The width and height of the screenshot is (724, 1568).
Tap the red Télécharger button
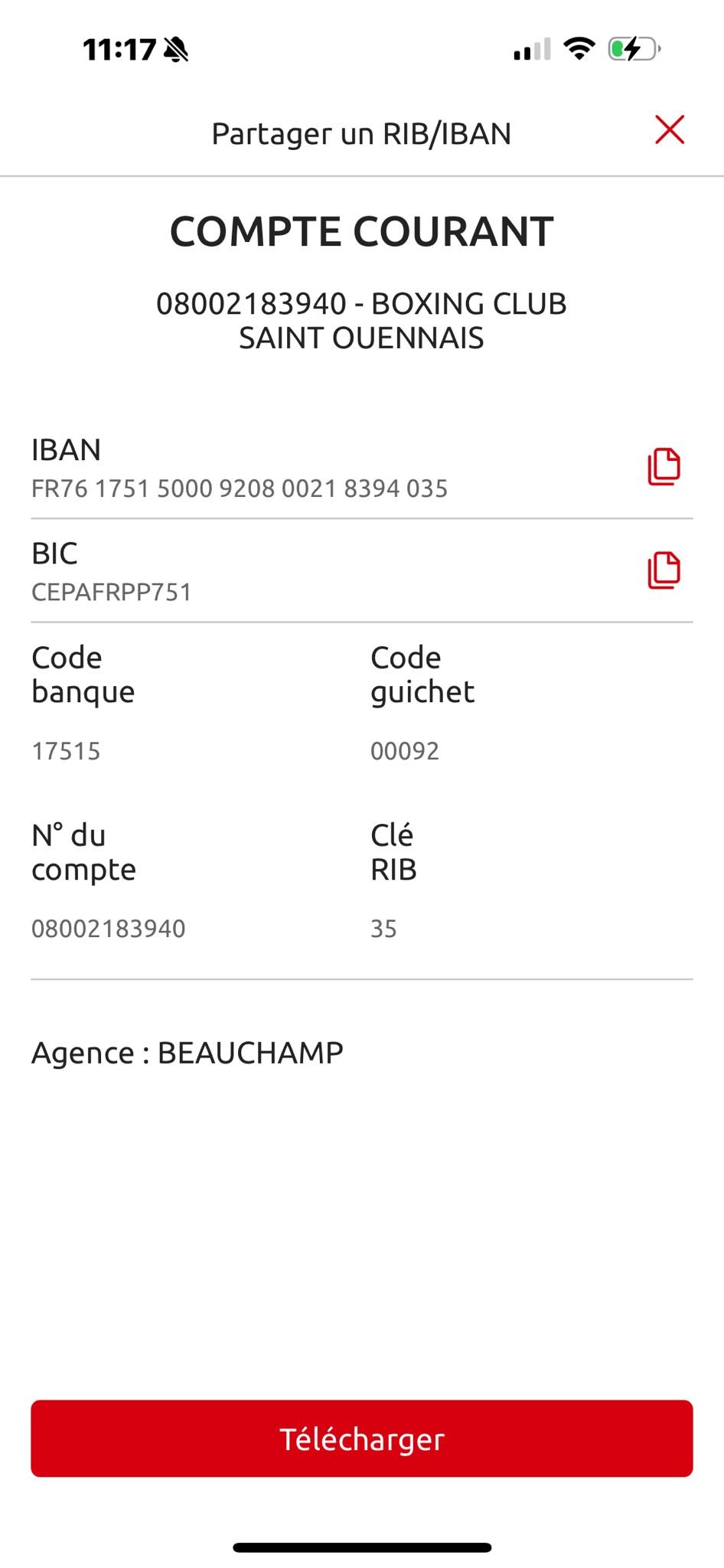[x=362, y=1439]
